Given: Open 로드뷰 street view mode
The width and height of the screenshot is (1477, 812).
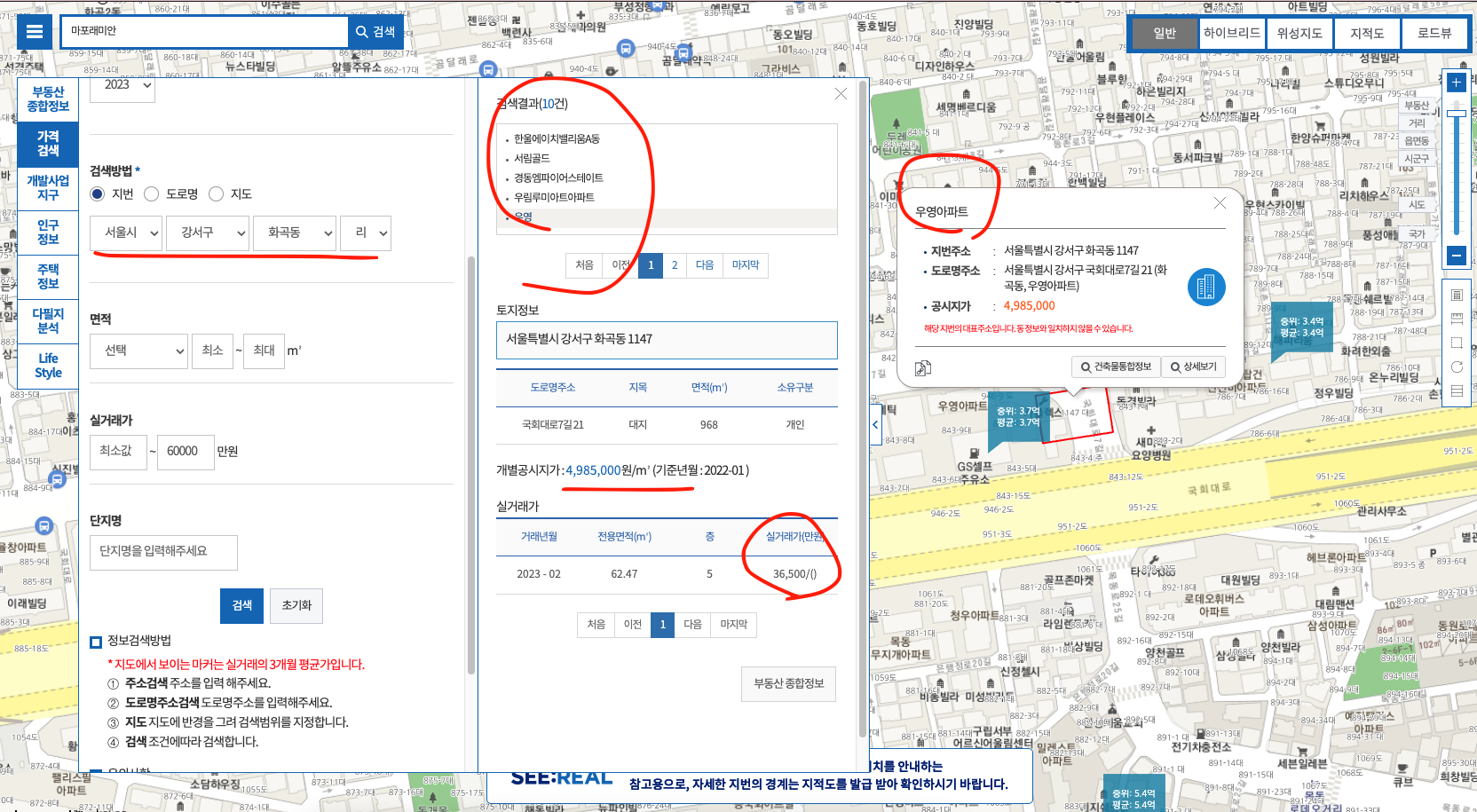Looking at the screenshot, I should pos(1434,33).
